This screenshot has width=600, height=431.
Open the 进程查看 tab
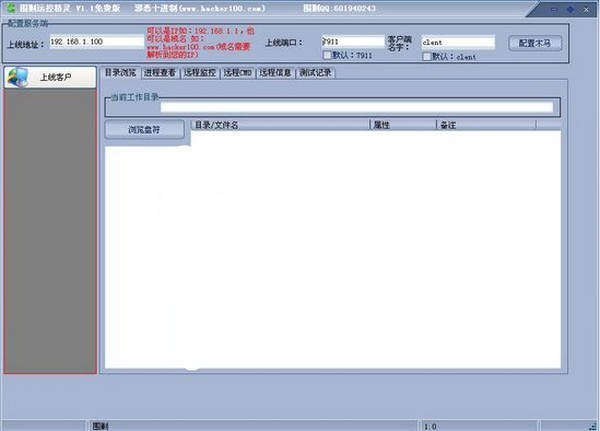159,73
